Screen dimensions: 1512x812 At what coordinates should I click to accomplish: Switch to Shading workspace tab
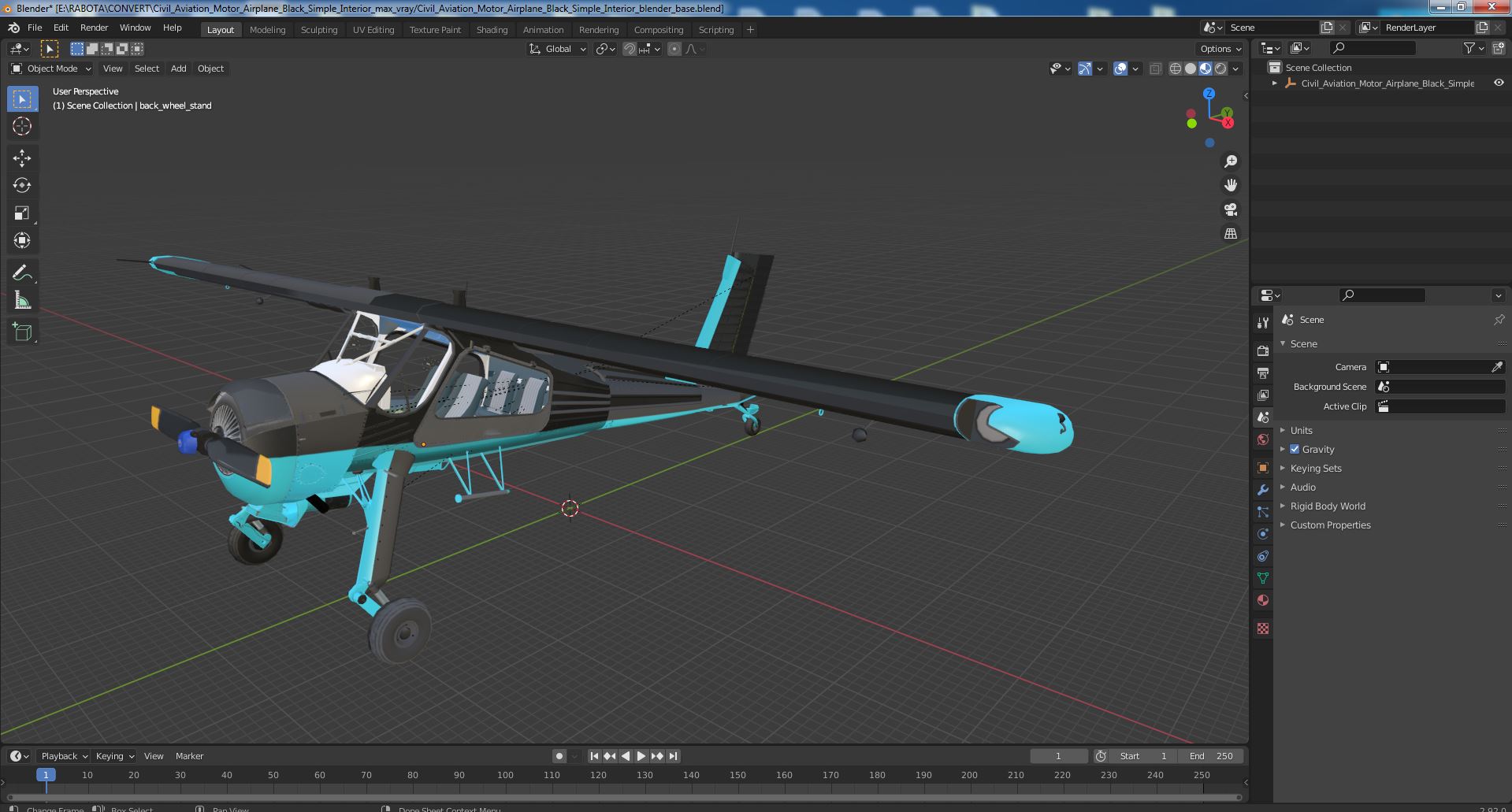pyautogui.click(x=492, y=30)
